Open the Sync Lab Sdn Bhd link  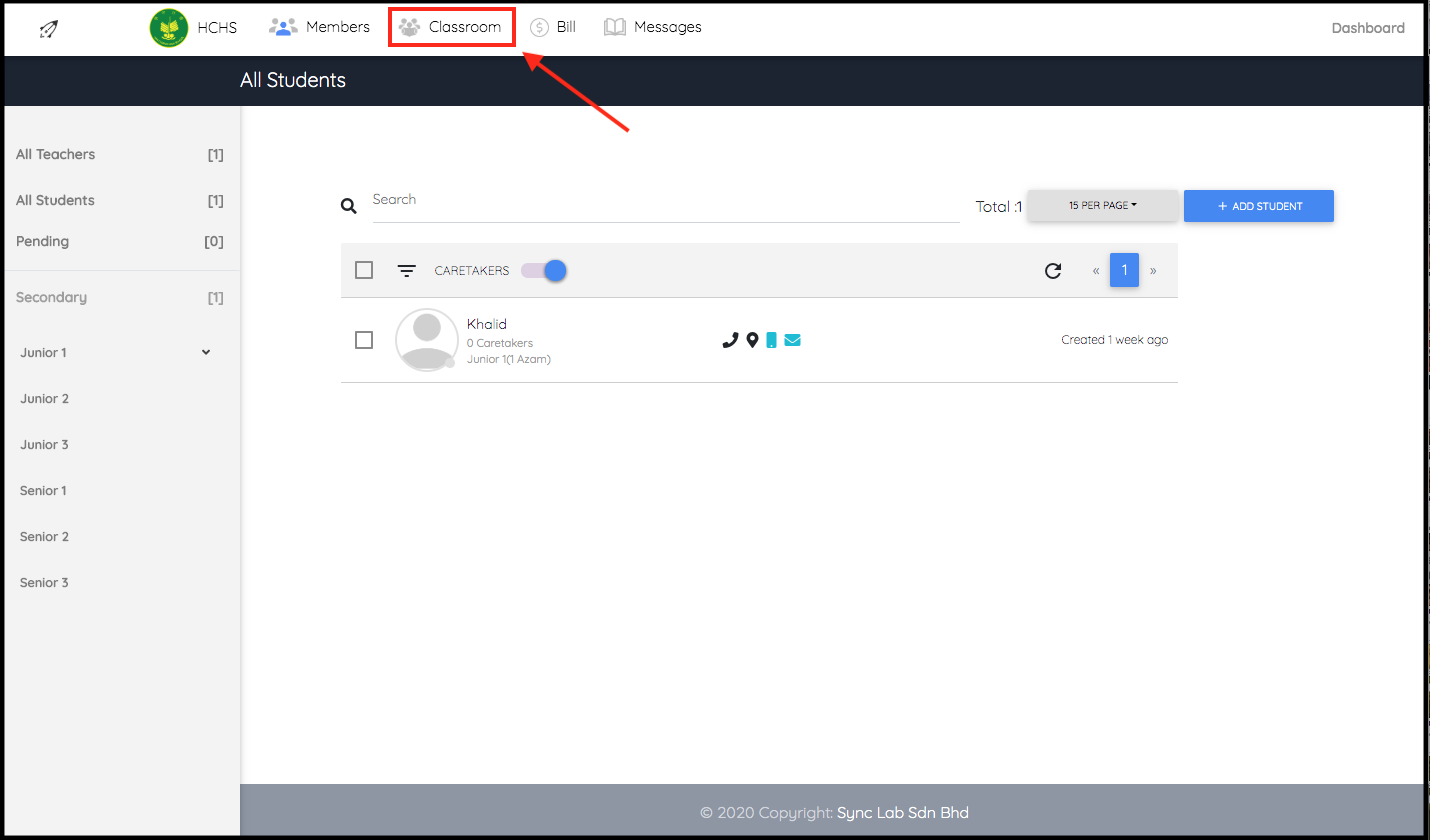(902, 812)
